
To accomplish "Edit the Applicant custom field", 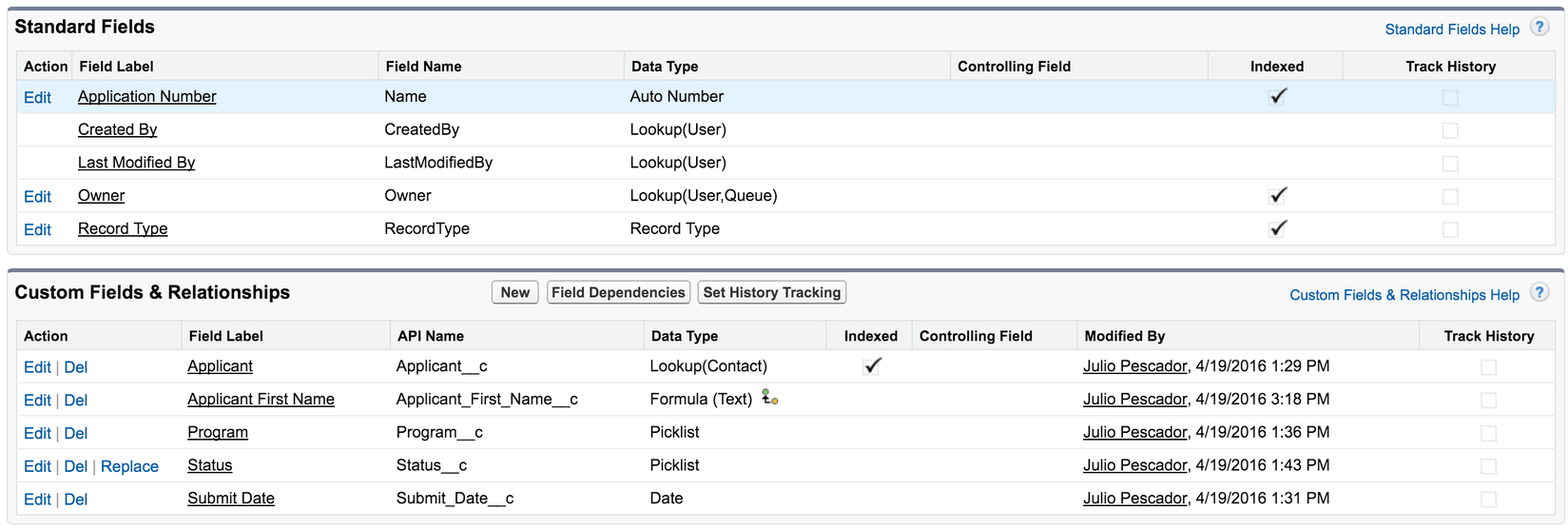I will [x=37, y=367].
